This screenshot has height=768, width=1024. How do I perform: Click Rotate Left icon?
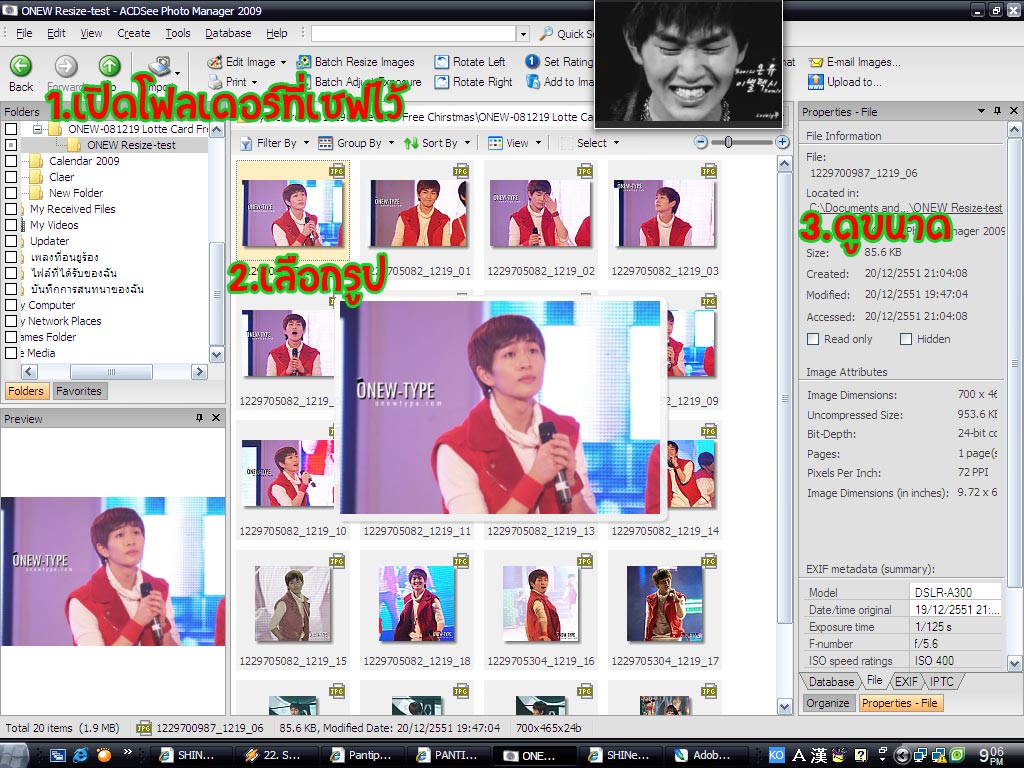[x=441, y=62]
